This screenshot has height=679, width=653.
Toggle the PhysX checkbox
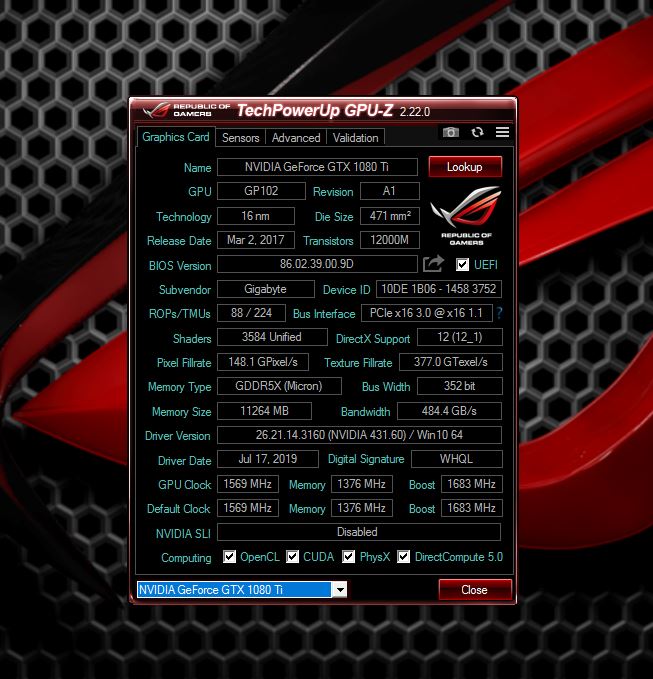pos(348,556)
